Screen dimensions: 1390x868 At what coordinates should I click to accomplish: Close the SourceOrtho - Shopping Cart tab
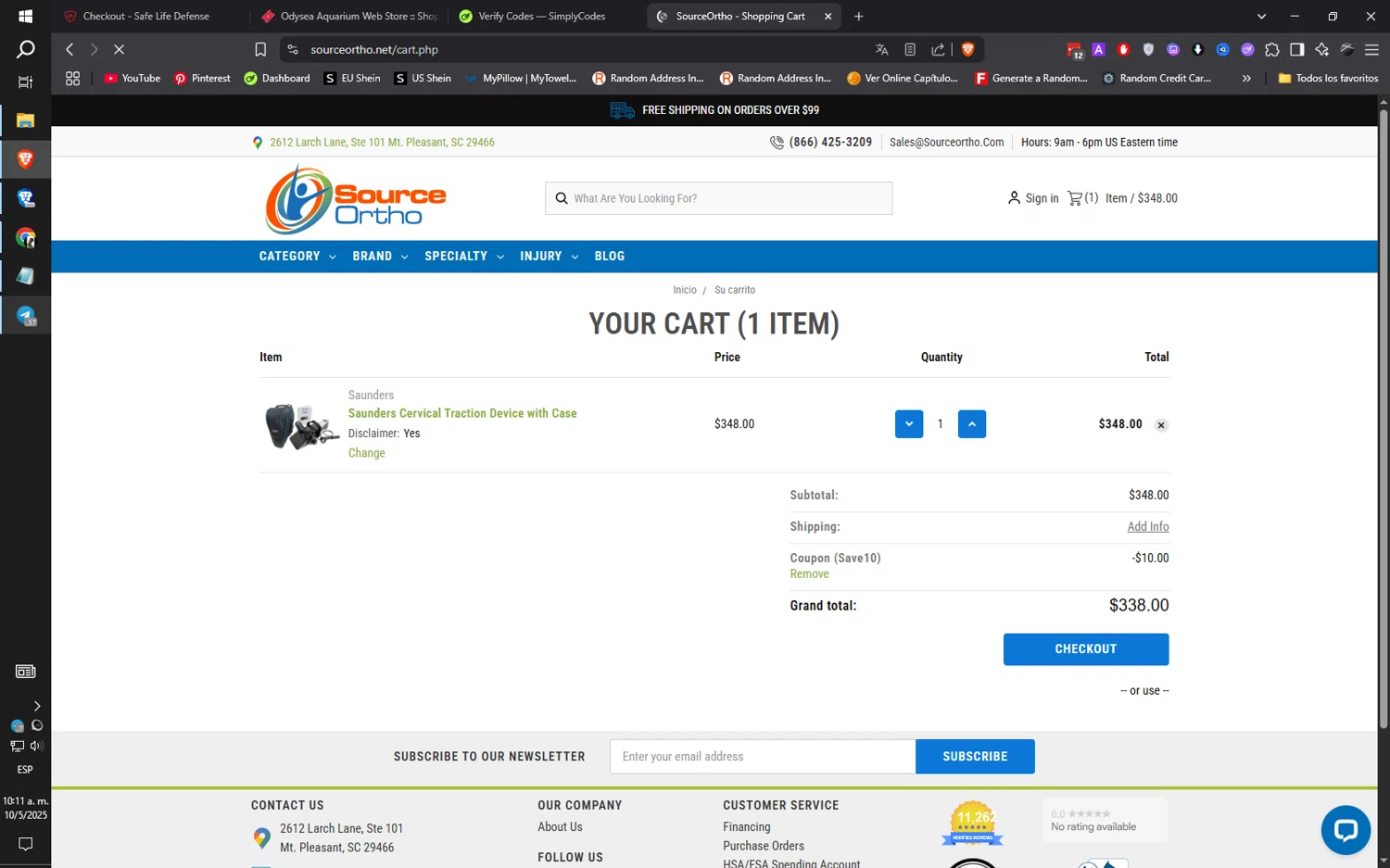[x=828, y=16]
